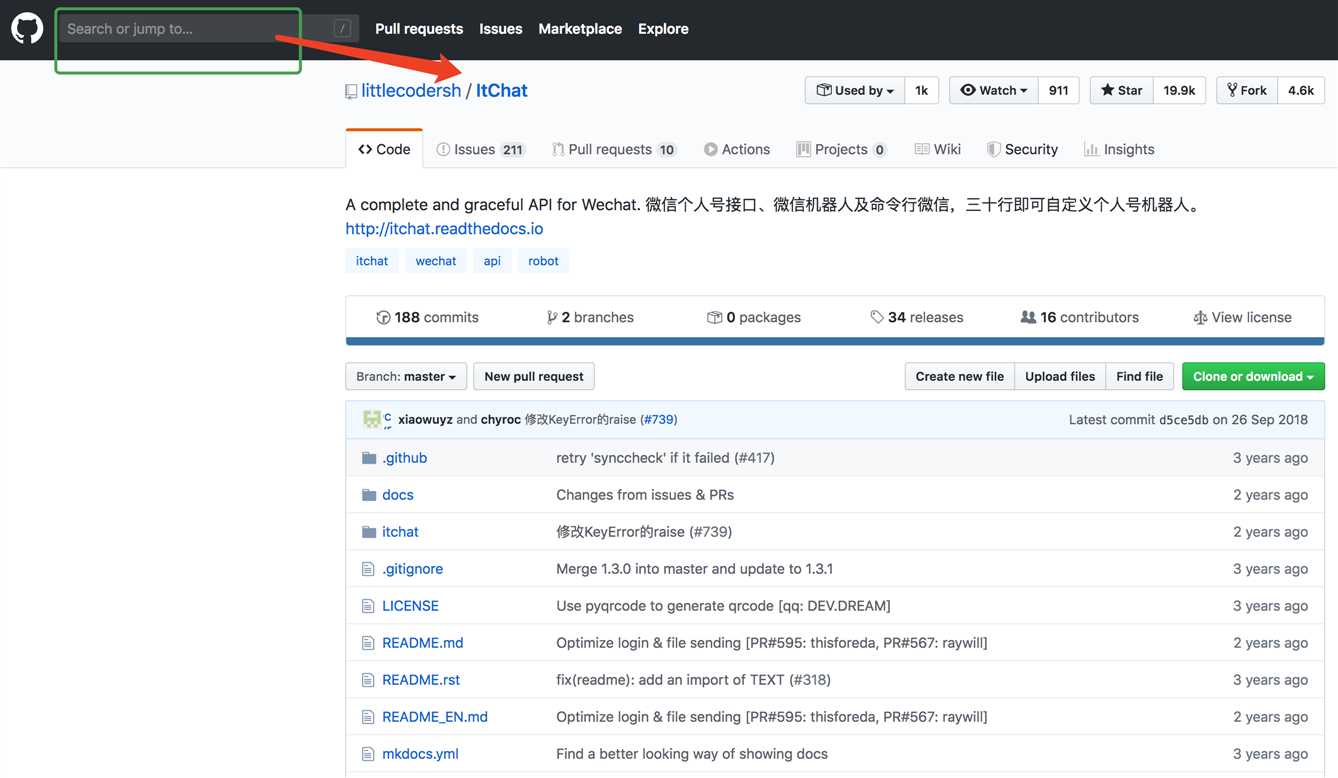Open the d5ce5db commit hash
Screen dimensions: 1338x778
1184,420
